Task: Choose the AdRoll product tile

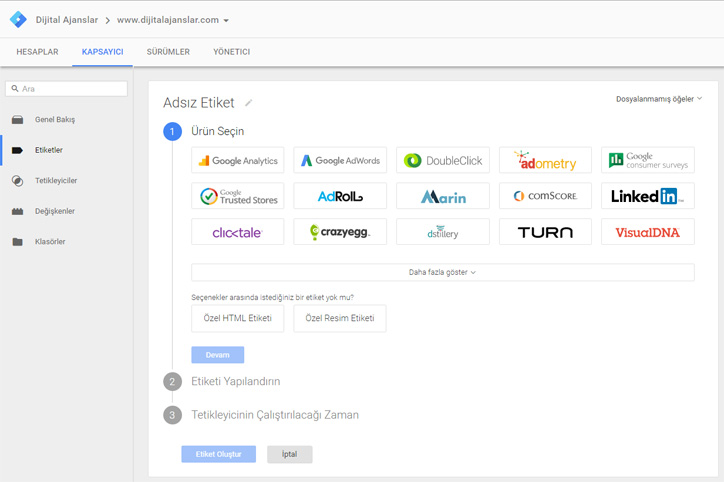Action: 340,196
